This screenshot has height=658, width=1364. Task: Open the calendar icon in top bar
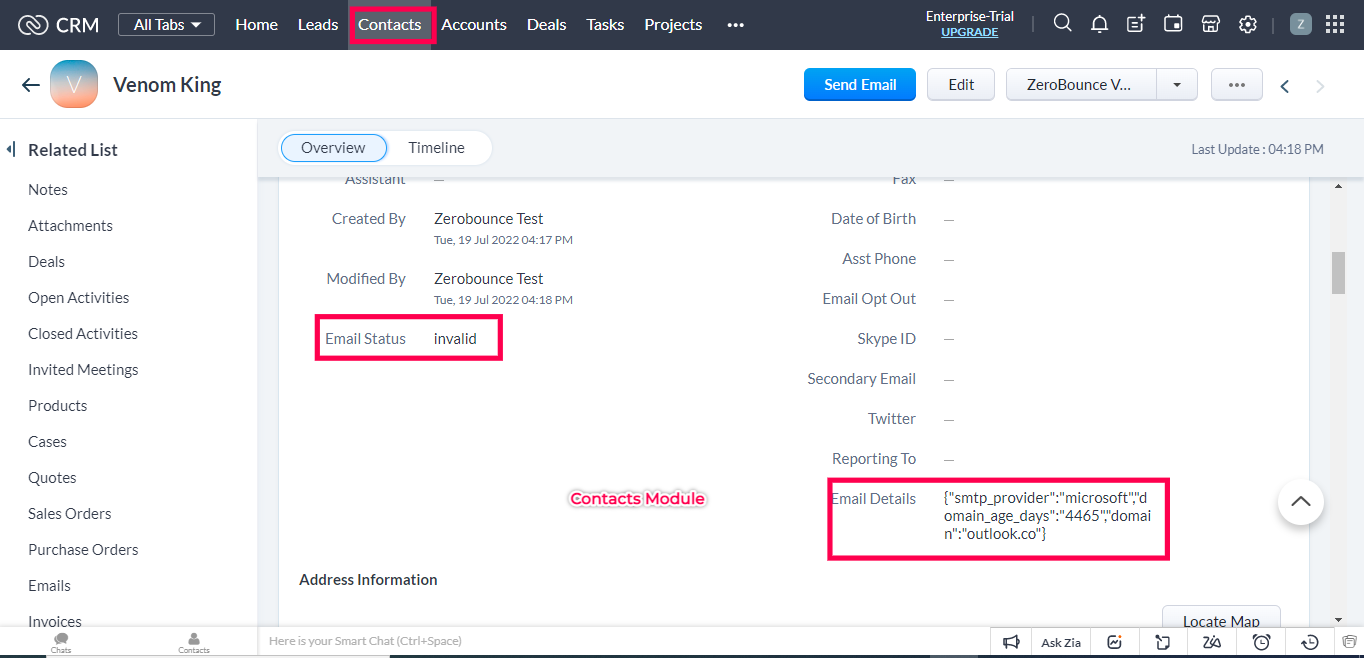coord(1174,24)
